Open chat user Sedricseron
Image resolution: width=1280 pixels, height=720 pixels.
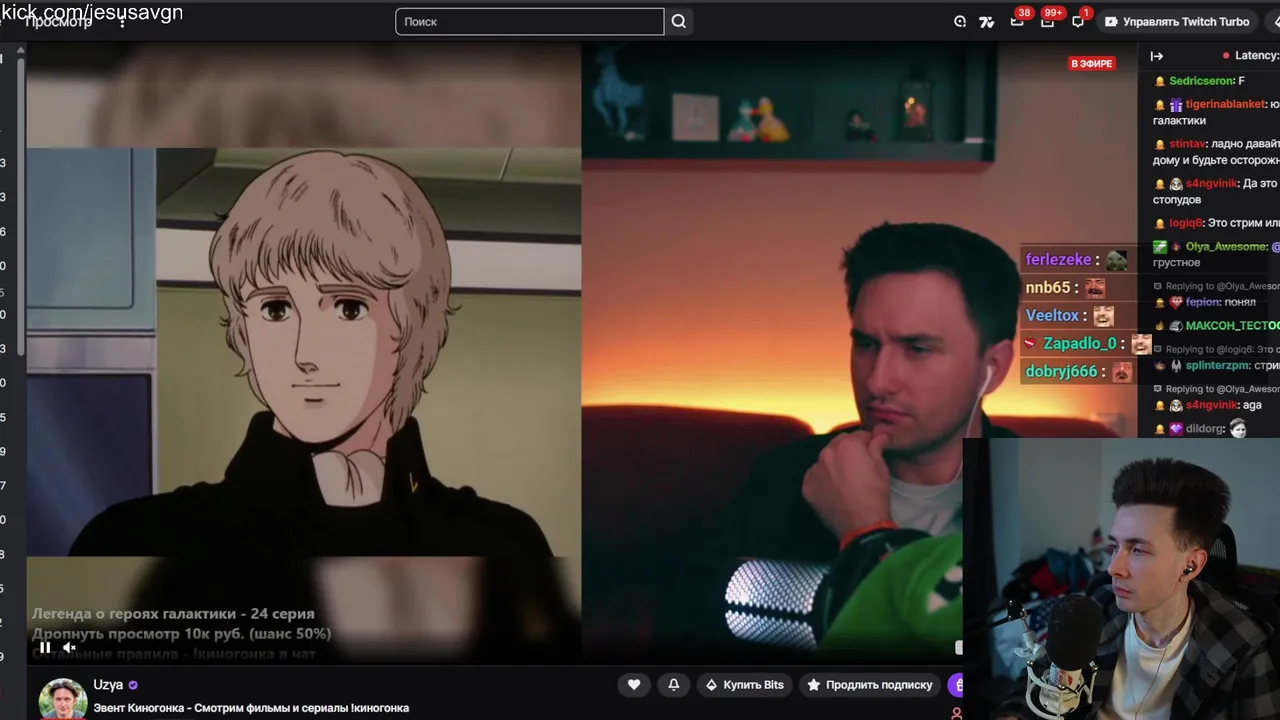[1201, 81]
